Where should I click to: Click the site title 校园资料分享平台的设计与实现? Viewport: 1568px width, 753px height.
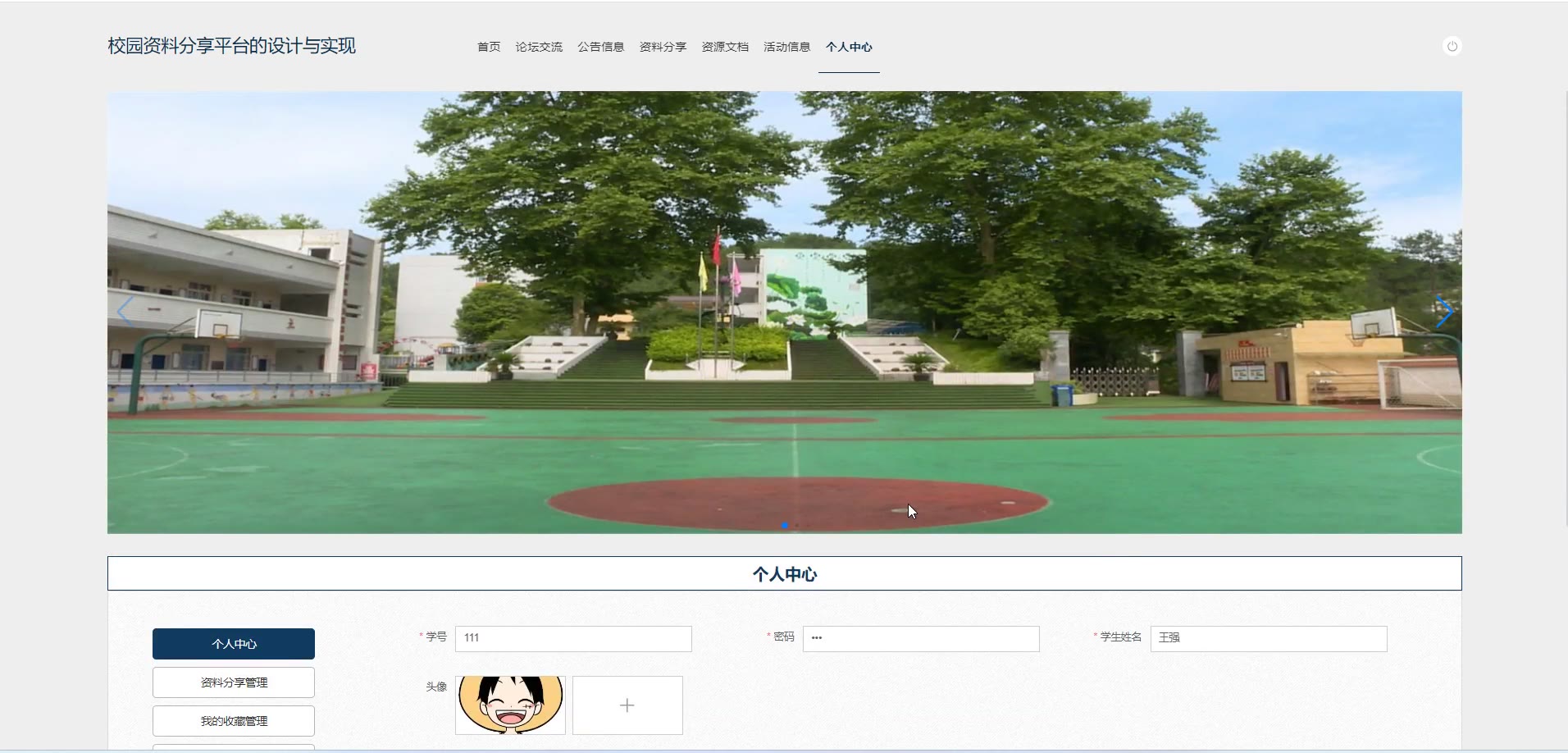pyautogui.click(x=232, y=46)
